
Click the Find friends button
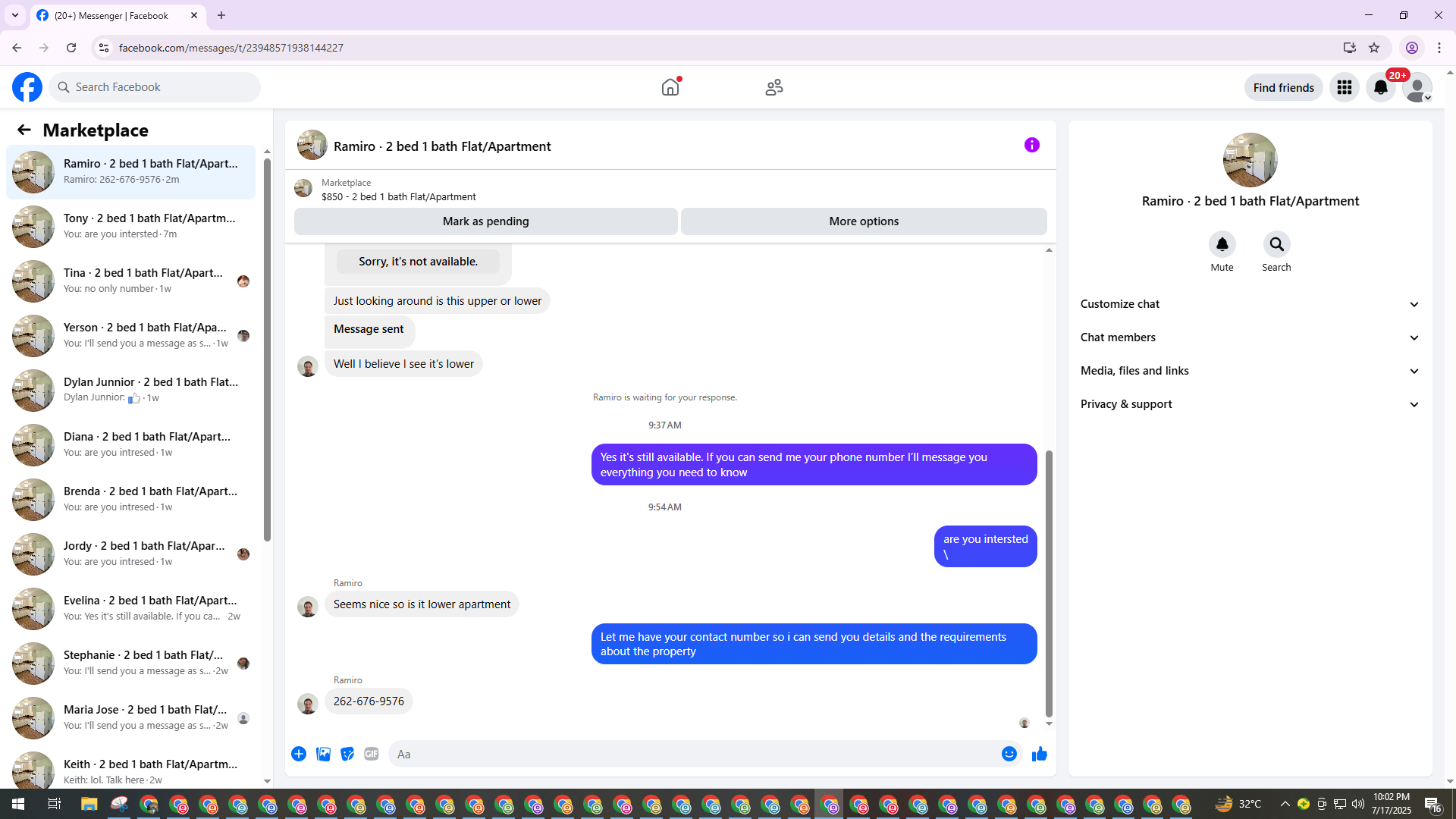click(1284, 87)
